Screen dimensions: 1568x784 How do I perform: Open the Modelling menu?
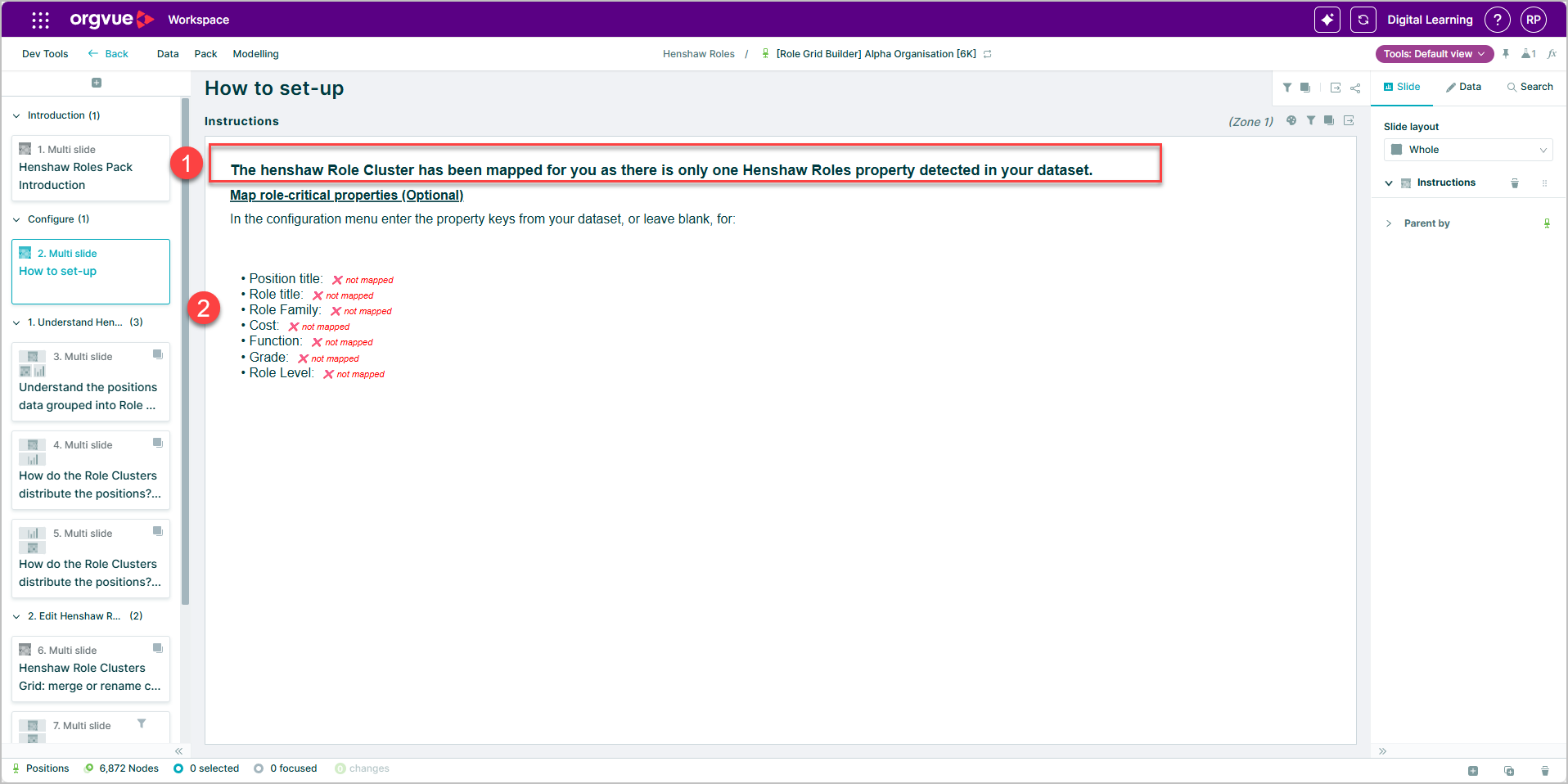(255, 54)
